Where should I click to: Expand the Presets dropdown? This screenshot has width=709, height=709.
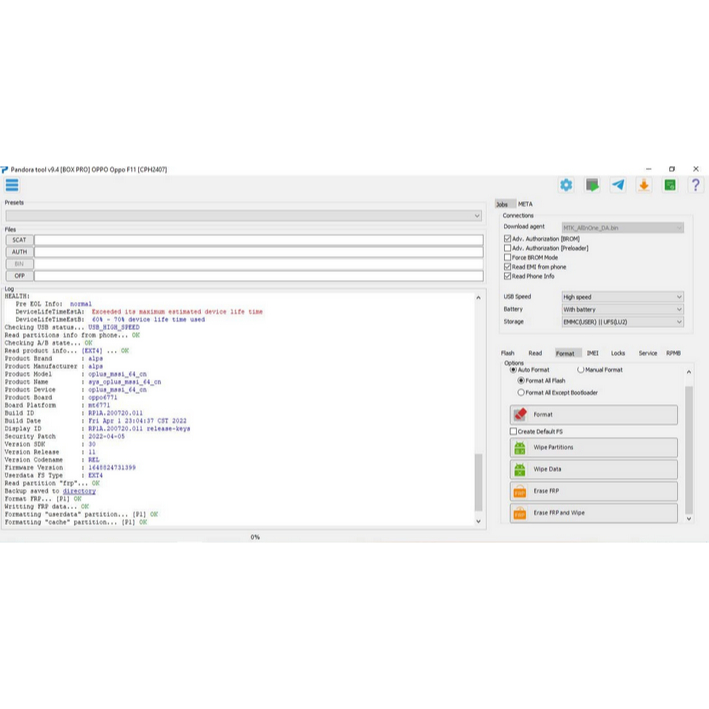pyautogui.click(x=244, y=216)
